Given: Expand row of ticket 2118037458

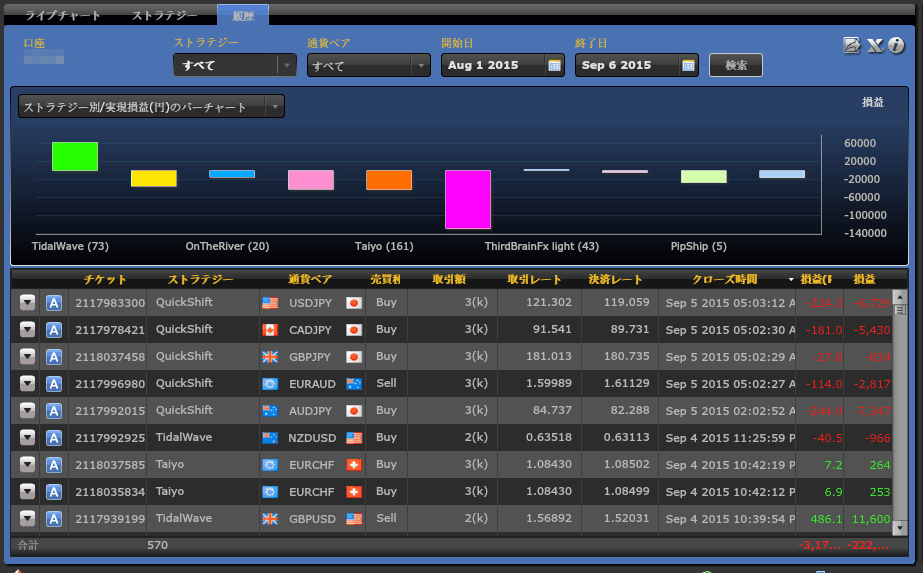Looking at the screenshot, I should pyautogui.click(x=27, y=357).
